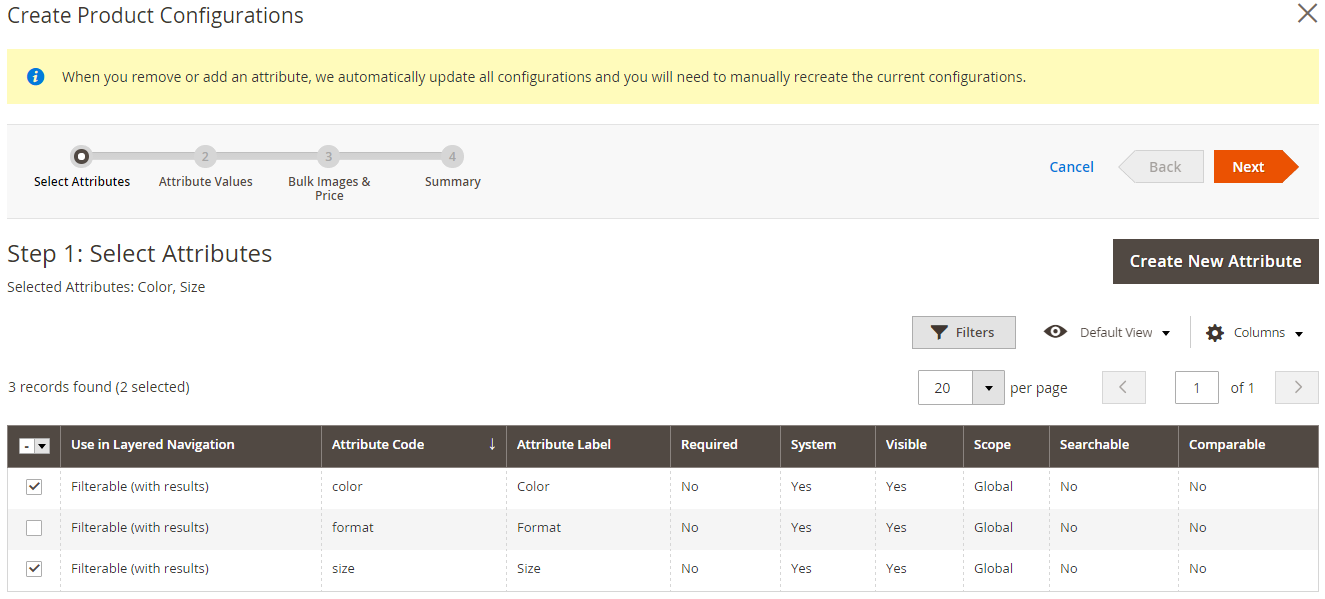The image size is (1325, 599).
Task: Click the eye icon for Default View
Action: pos(1055,332)
